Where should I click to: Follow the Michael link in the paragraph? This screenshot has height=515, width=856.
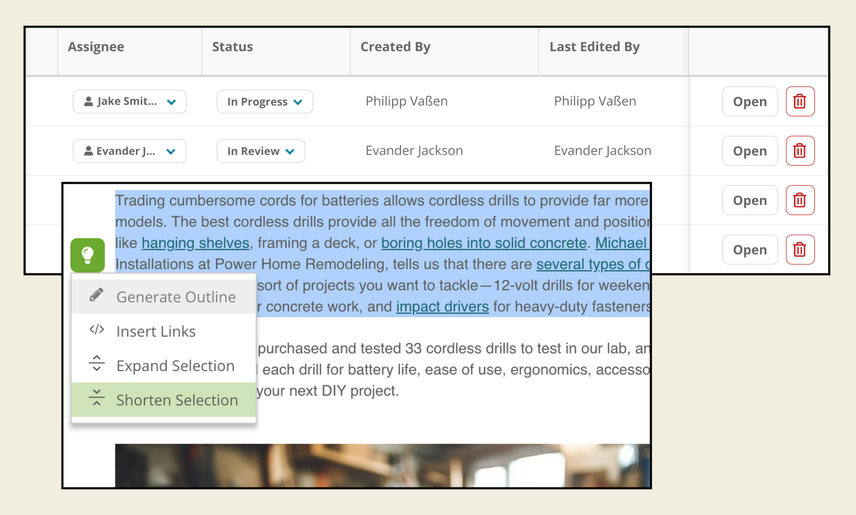click(x=622, y=243)
